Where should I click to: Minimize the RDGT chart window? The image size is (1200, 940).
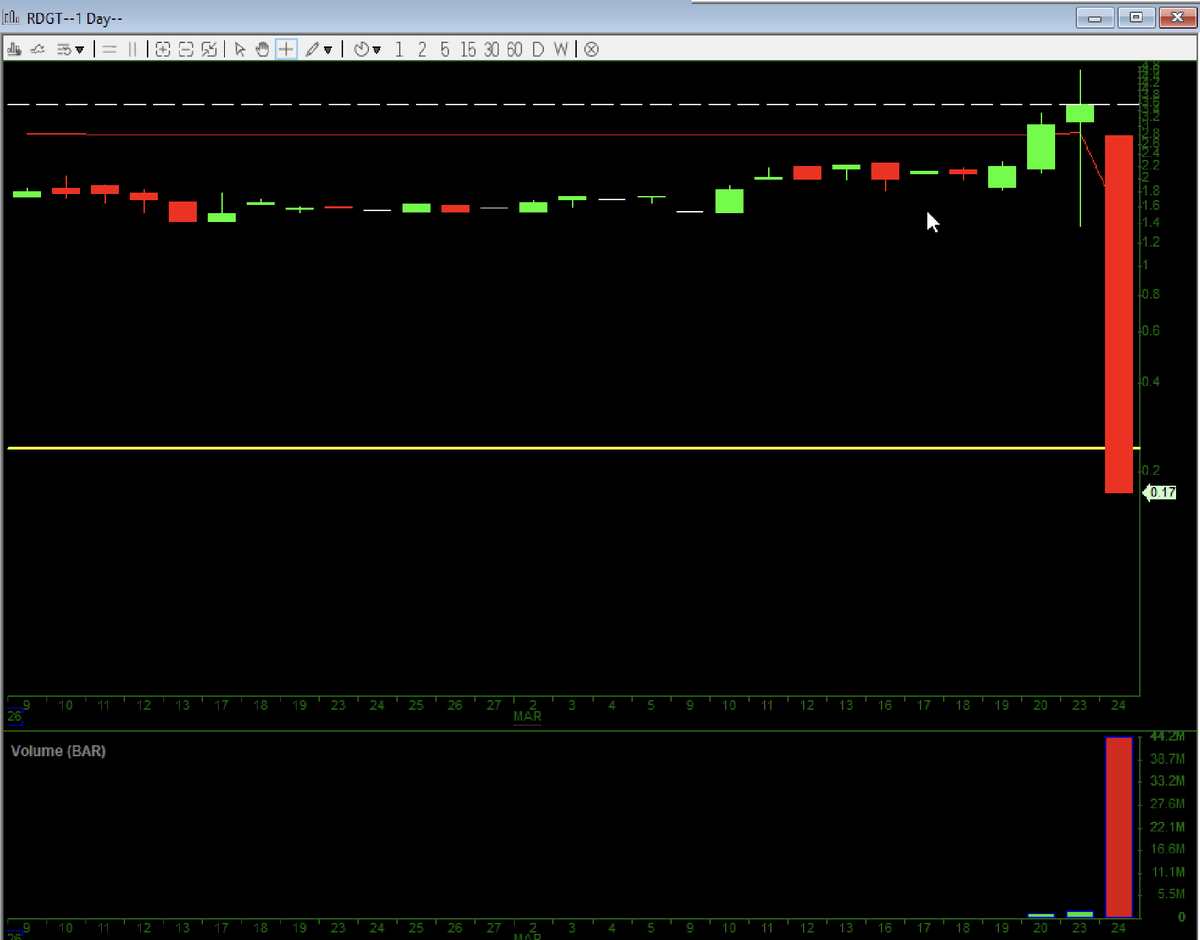coord(1097,17)
